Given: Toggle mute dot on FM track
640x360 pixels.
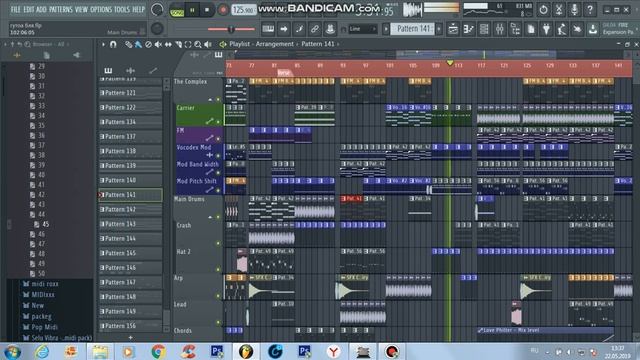Looking at the screenshot, I should pyautogui.click(x=218, y=139).
